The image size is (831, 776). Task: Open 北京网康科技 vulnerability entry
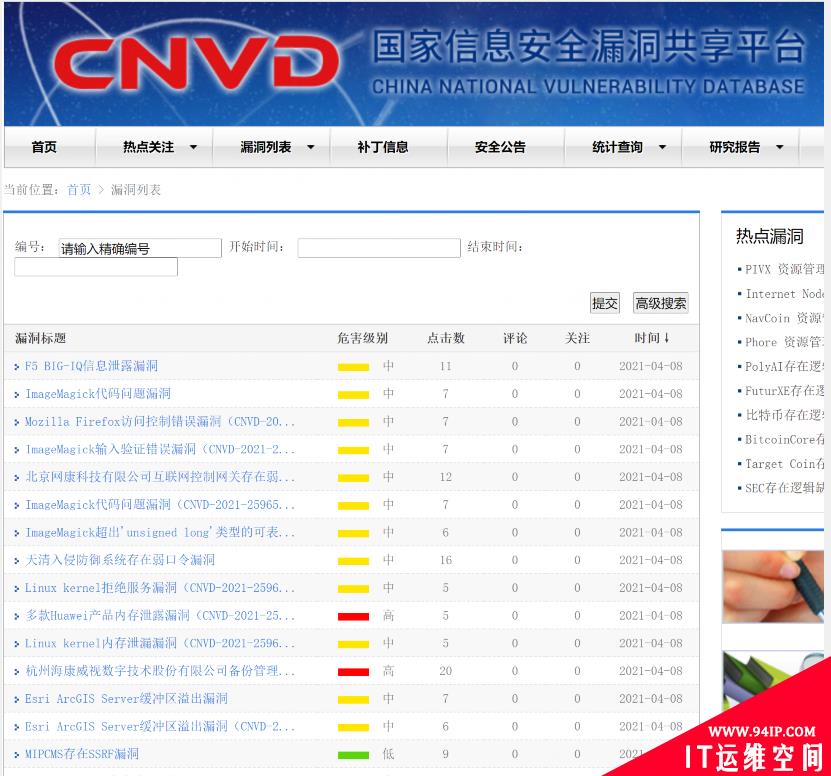pos(160,477)
